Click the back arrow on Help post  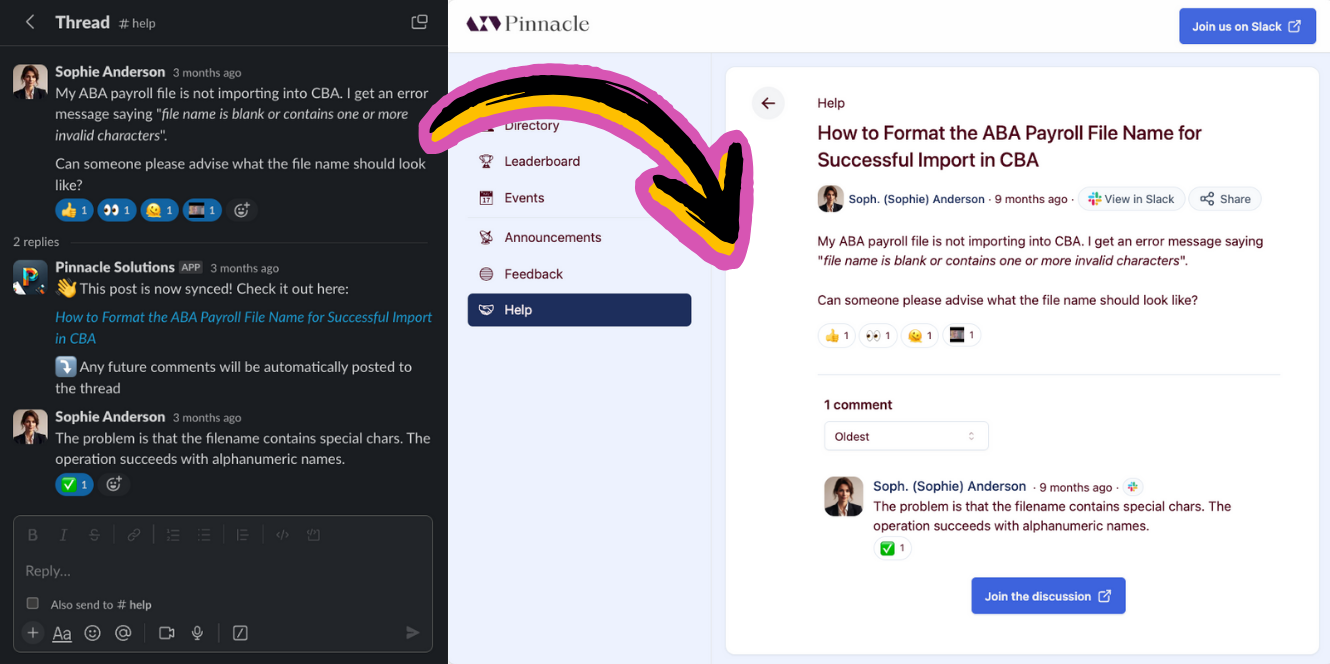coord(768,103)
